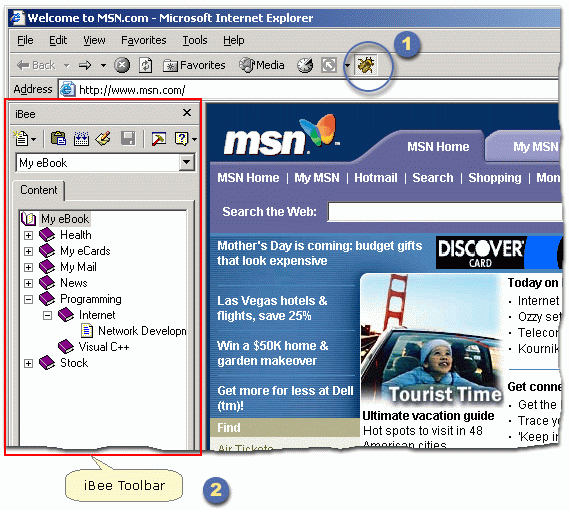The width and height of the screenshot is (570, 510).
Task: Click the iBee edit pencil icon
Action: point(103,138)
